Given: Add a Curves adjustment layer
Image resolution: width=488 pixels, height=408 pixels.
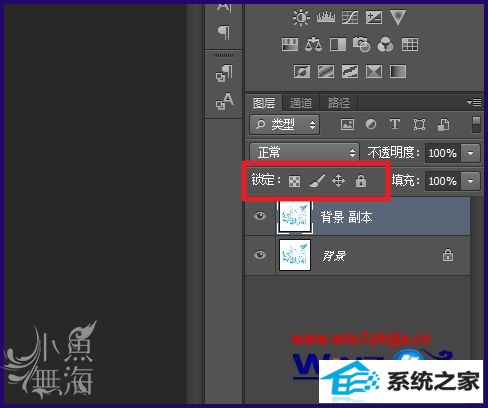Looking at the screenshot, I should pyautogui.click(x=350, y=17).
